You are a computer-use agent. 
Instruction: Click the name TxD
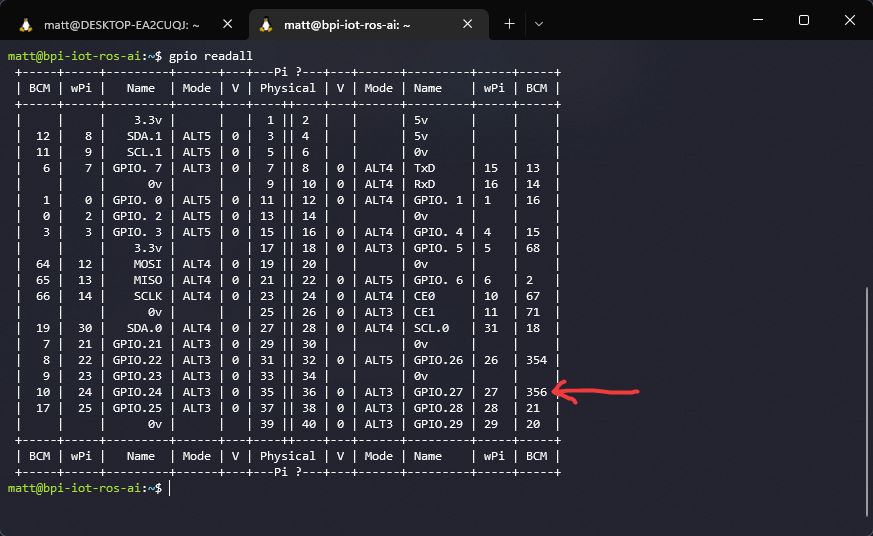(x=424, y=168)
